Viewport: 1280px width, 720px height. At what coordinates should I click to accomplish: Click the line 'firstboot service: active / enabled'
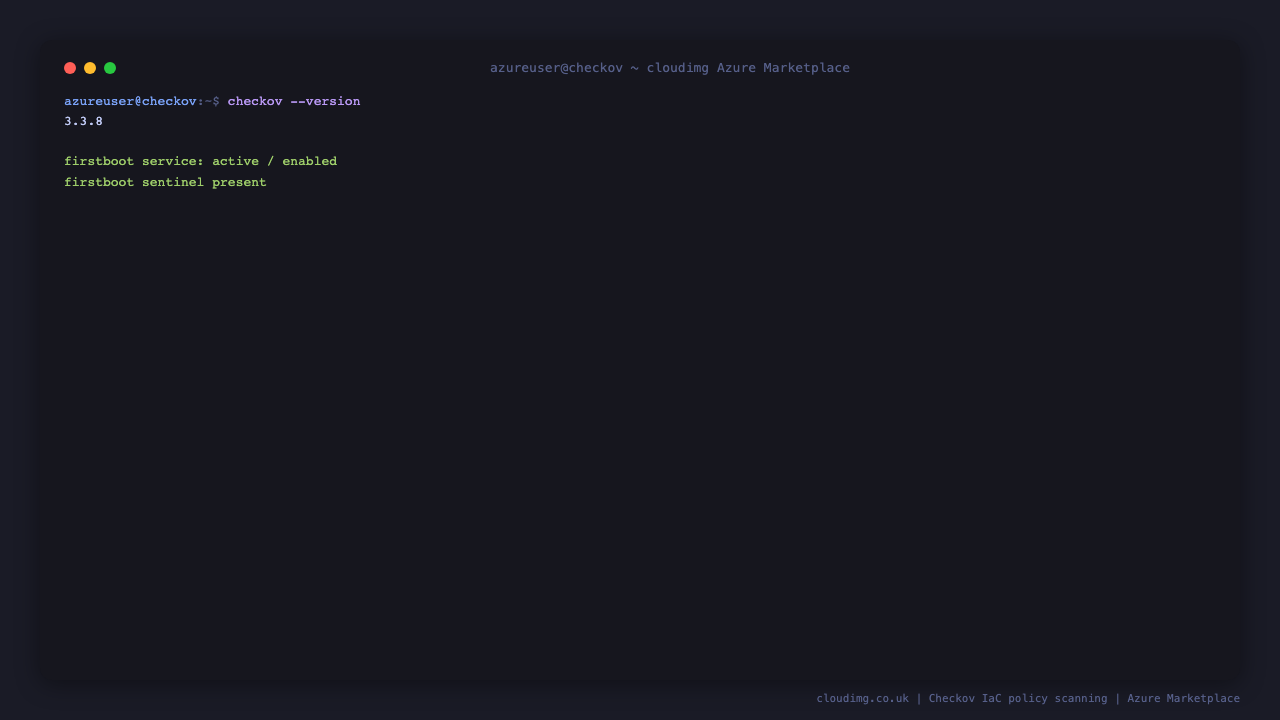click(201, 161)
